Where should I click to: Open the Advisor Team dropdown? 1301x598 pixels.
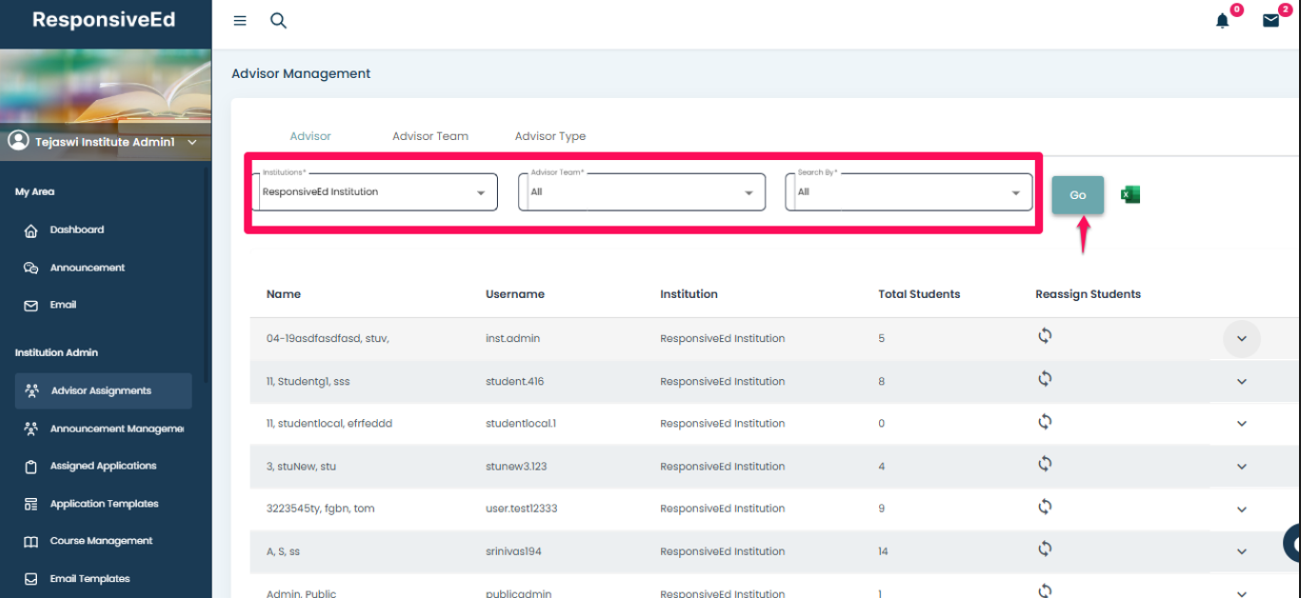coord(642,192)
